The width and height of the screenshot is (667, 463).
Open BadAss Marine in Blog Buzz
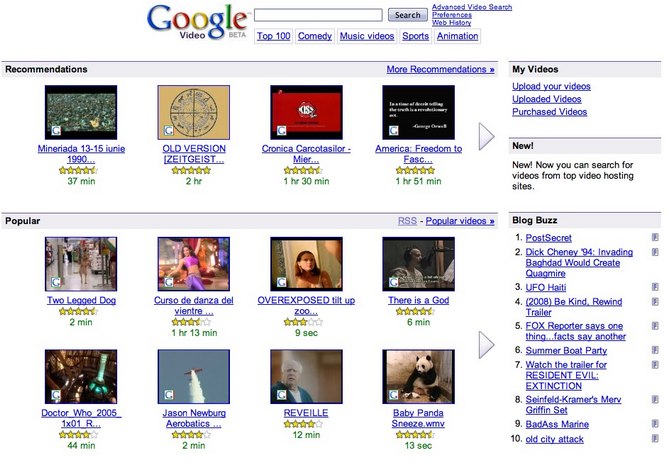tap(557, 424)
